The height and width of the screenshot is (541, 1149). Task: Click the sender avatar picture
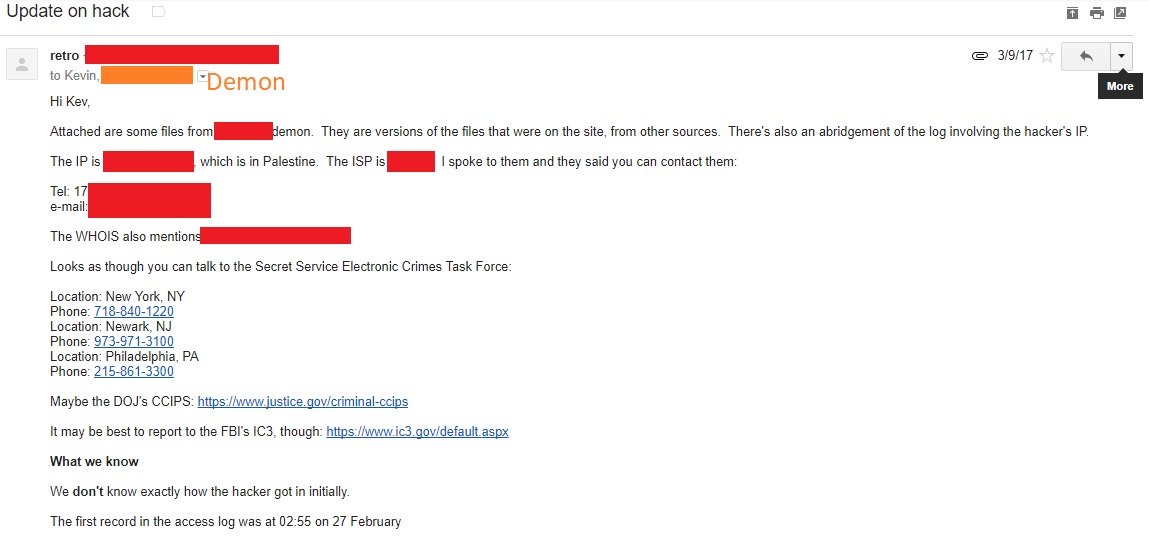click(x=22, y=63)
